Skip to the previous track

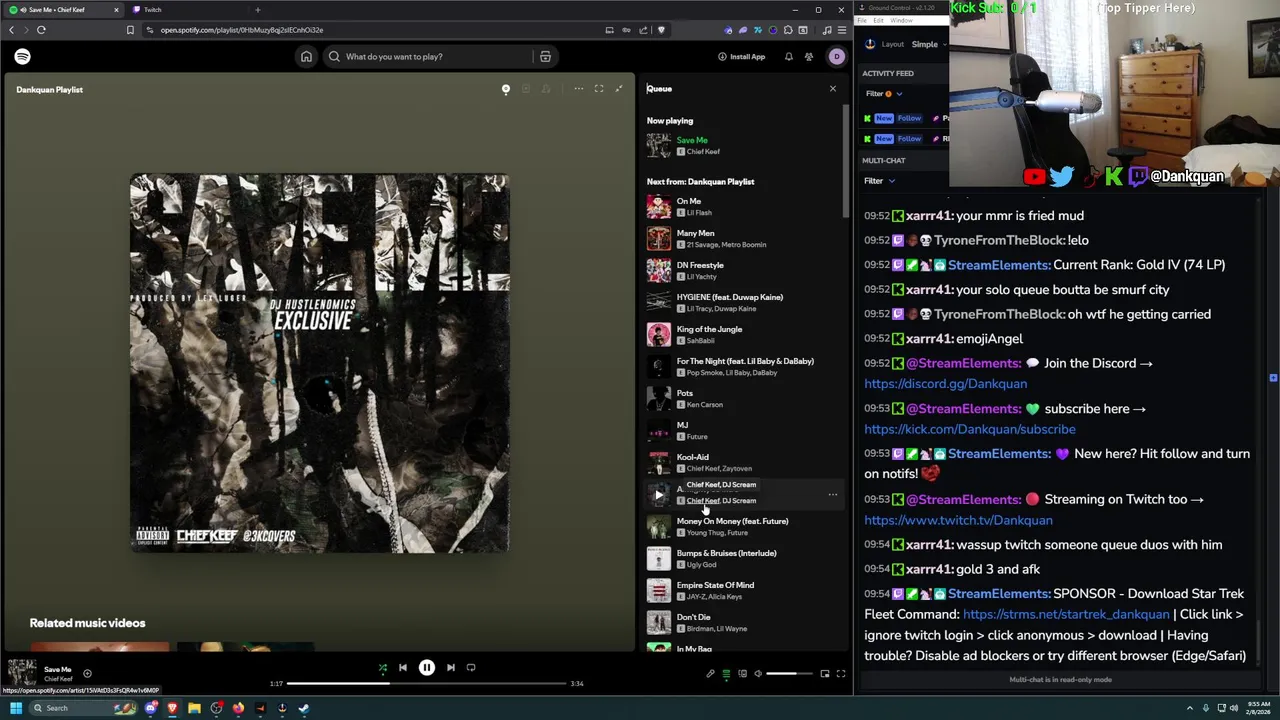[403, 668]
